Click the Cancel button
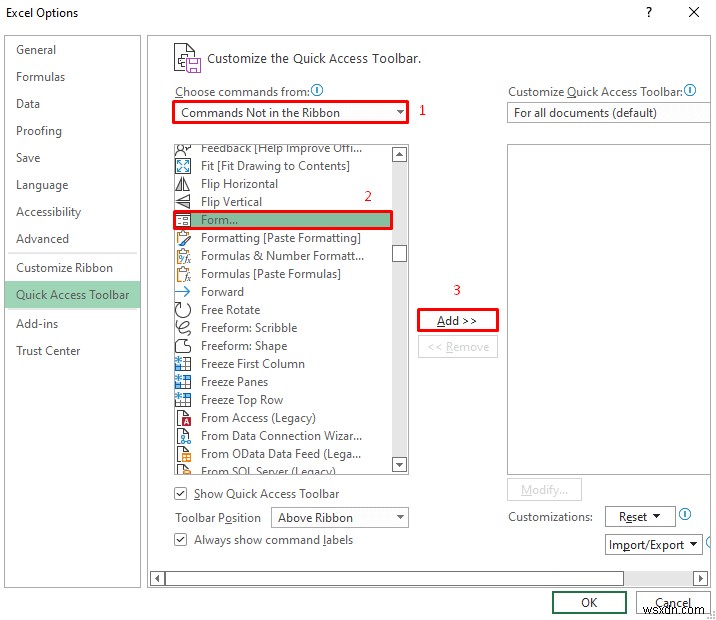This screenshot has height=620, width=716. pyautogui.click(x=673, y=603)
